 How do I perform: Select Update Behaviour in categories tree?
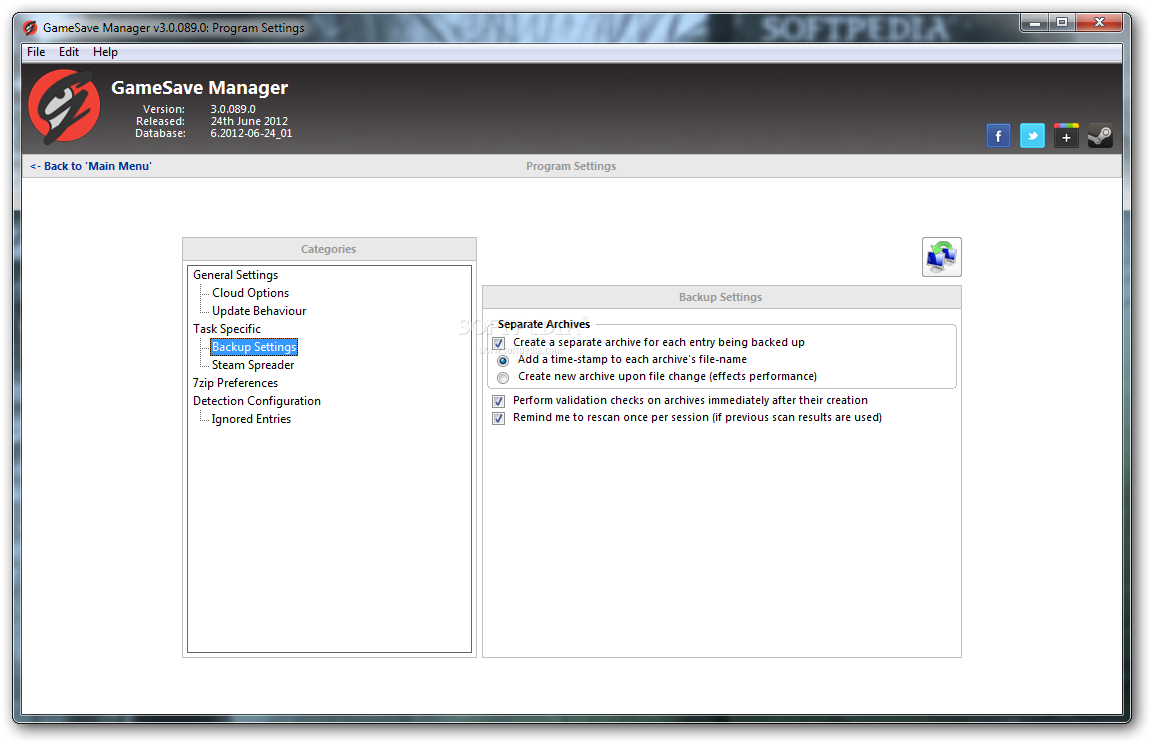(x=259, y=311)
